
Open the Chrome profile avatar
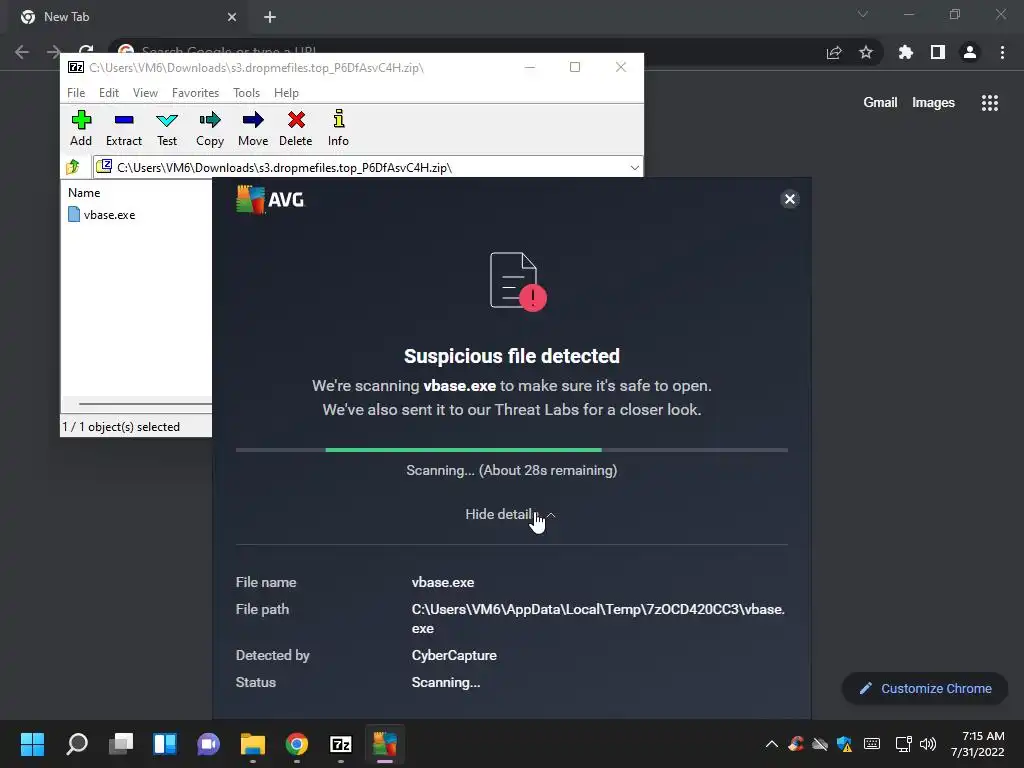point(970,52)
